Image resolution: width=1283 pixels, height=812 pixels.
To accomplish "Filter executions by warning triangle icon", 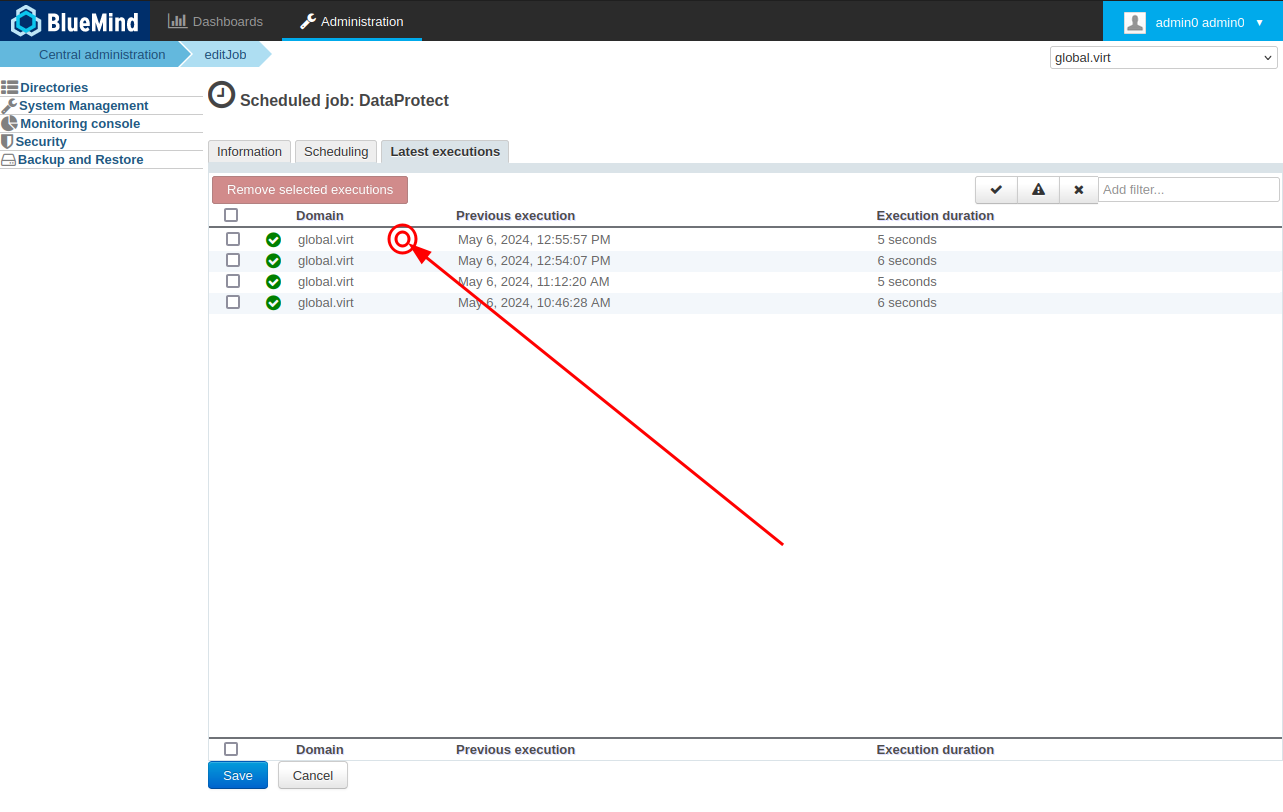I will pos(1038,190).
